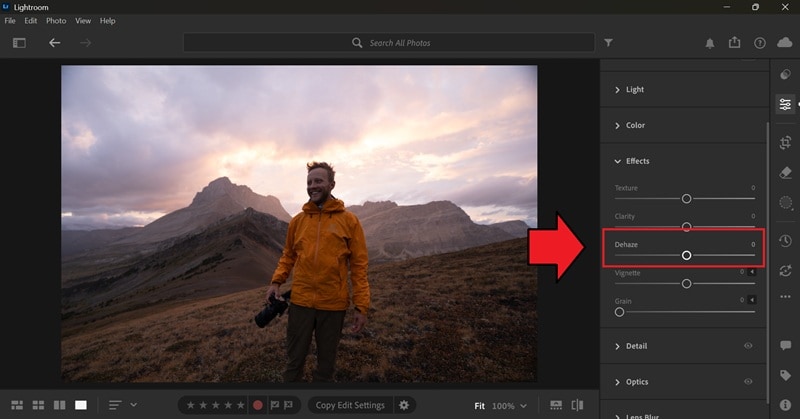Click the Fit zoom button
The width and height of the screenshot is (800, 419).
479,406
